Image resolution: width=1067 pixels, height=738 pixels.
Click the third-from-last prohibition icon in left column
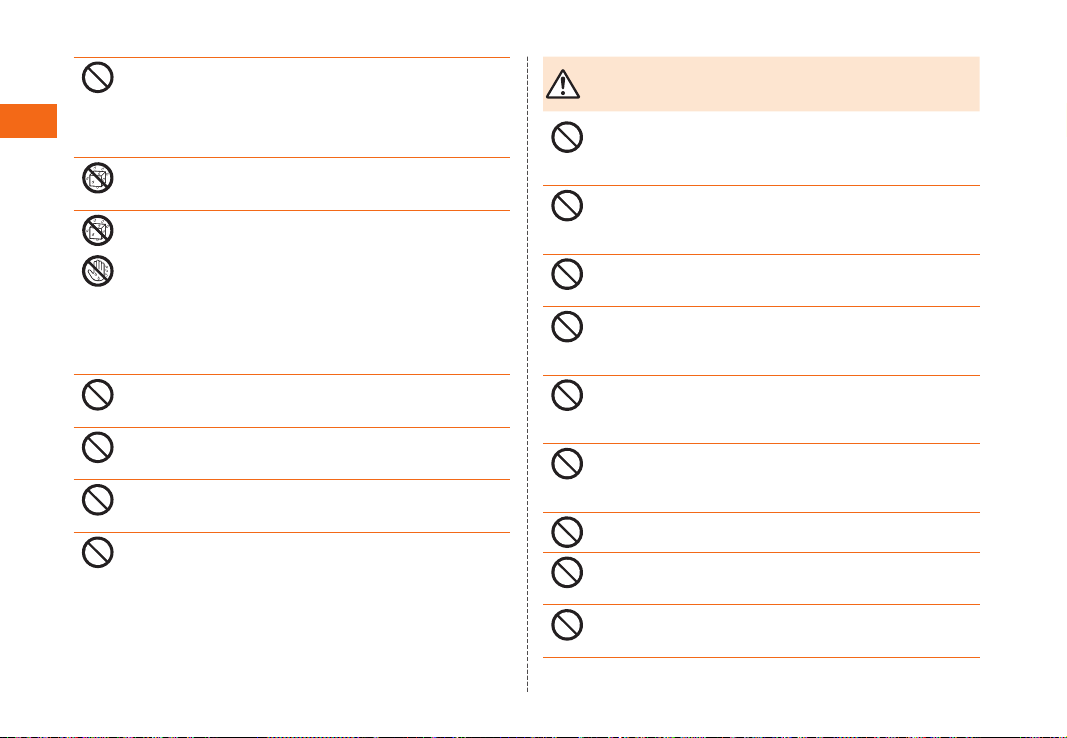[x=100, y=446]
